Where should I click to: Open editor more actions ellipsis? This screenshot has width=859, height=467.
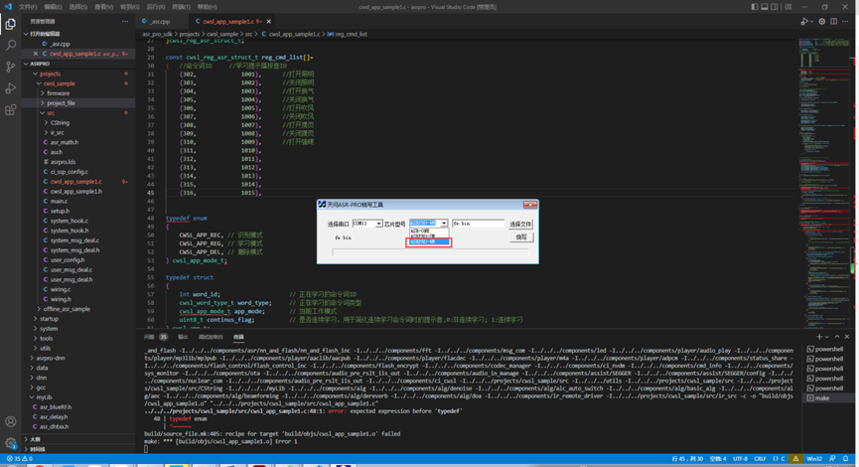845,21
